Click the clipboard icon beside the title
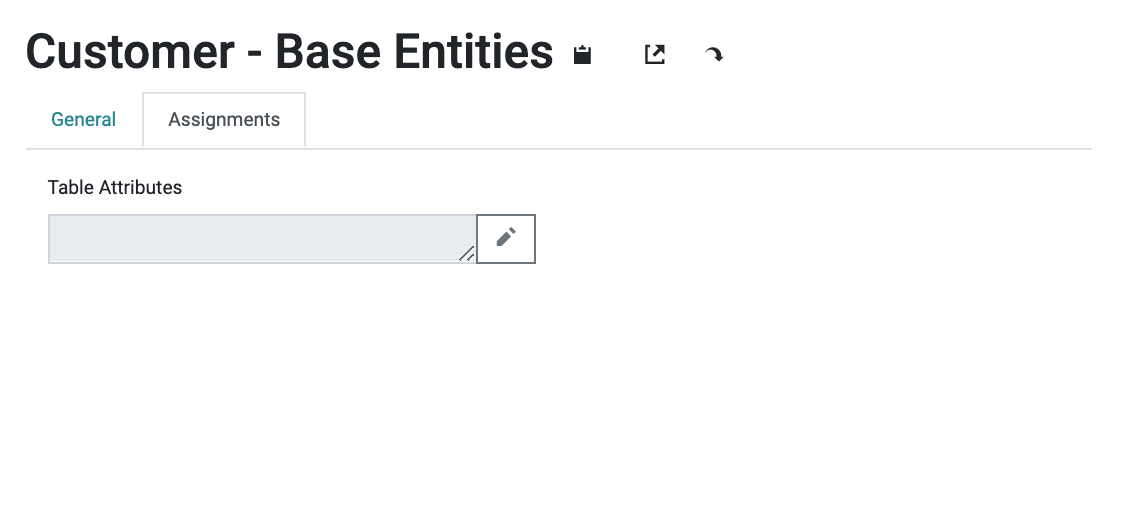This screenshot has width=1122, height=508. [x=582, y=54]
